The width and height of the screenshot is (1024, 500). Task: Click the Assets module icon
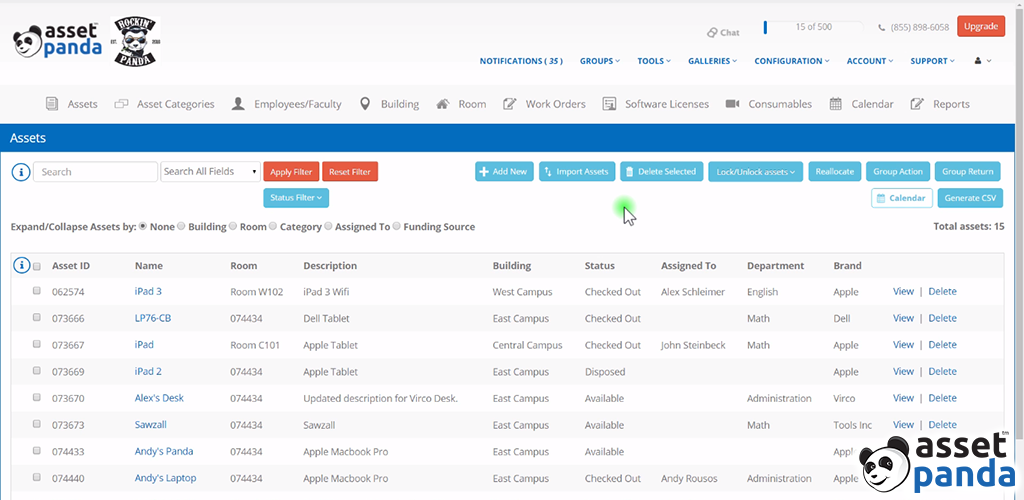click(53, 104)
